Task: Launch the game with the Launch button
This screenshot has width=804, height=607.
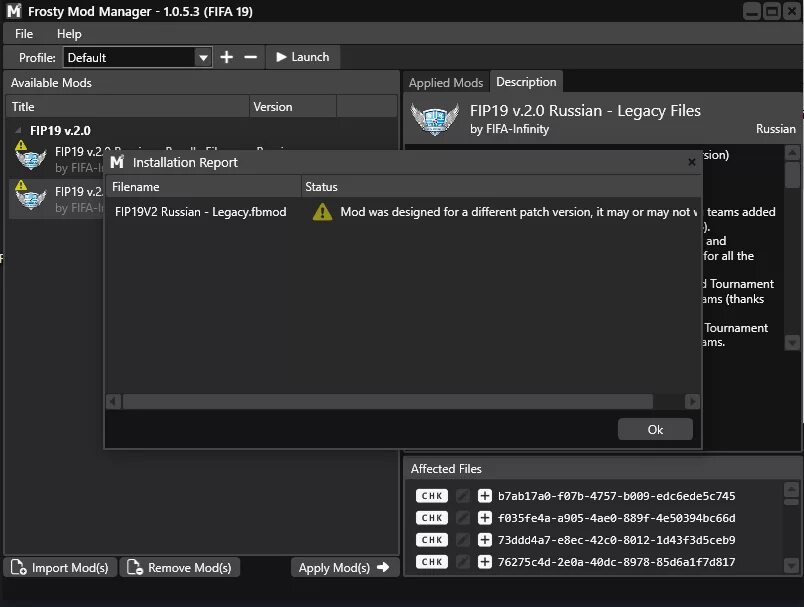Action: coord(303,57)
